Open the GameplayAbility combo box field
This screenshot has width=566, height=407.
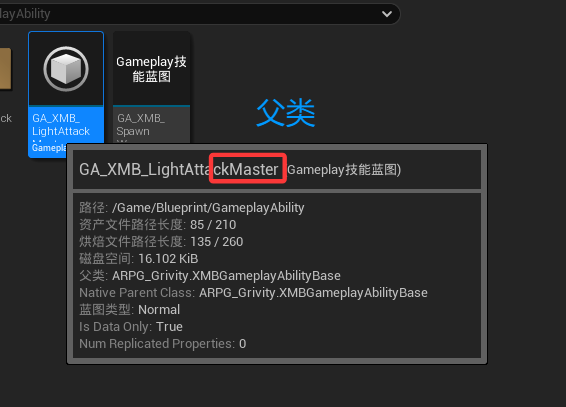tap(200, 14)
